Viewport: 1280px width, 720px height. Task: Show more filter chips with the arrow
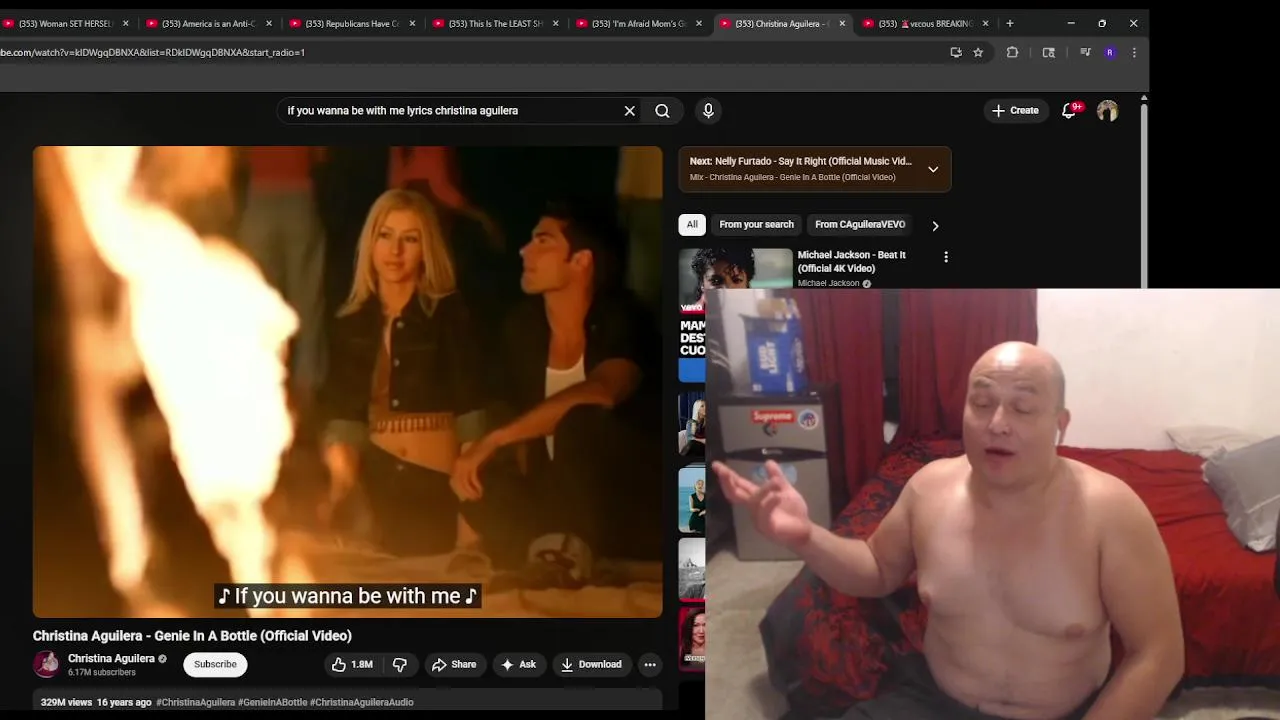[x=935, y=226]
